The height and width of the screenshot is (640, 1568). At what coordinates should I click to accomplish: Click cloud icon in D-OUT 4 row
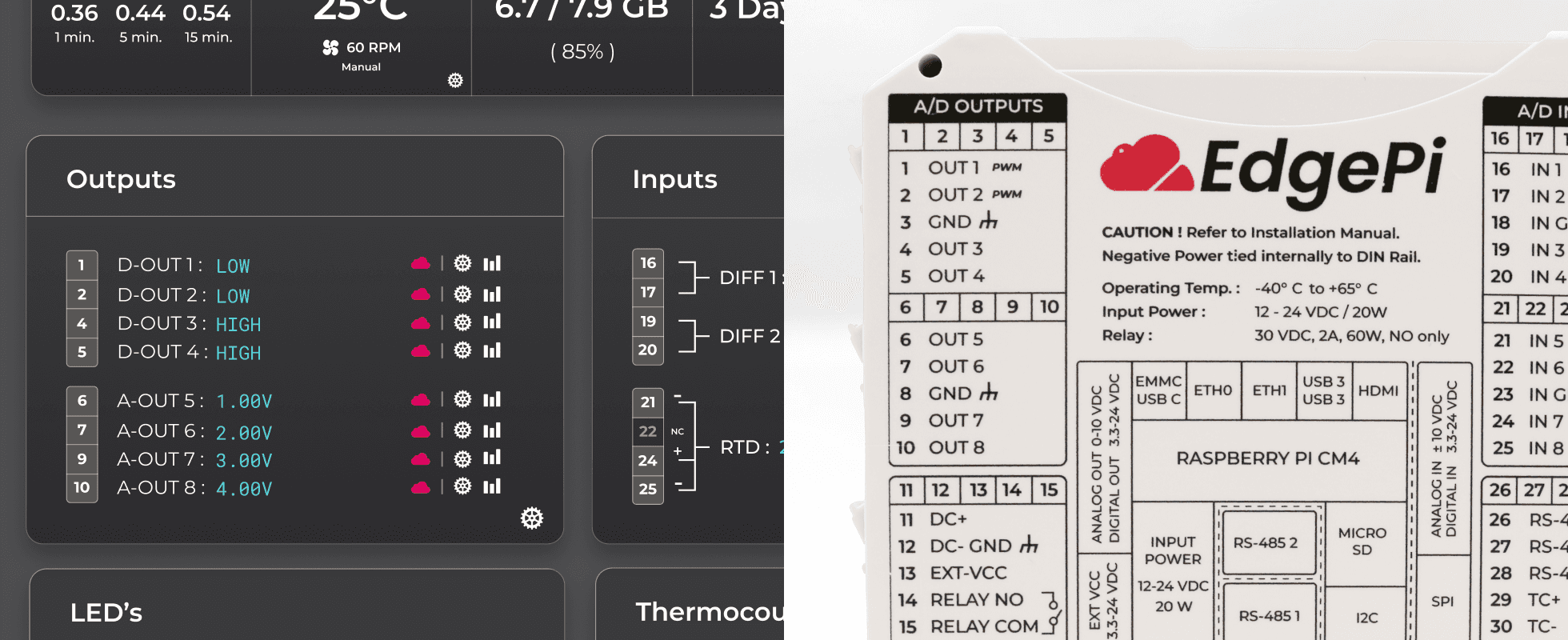pyautogui.click(x=421, y=350)
